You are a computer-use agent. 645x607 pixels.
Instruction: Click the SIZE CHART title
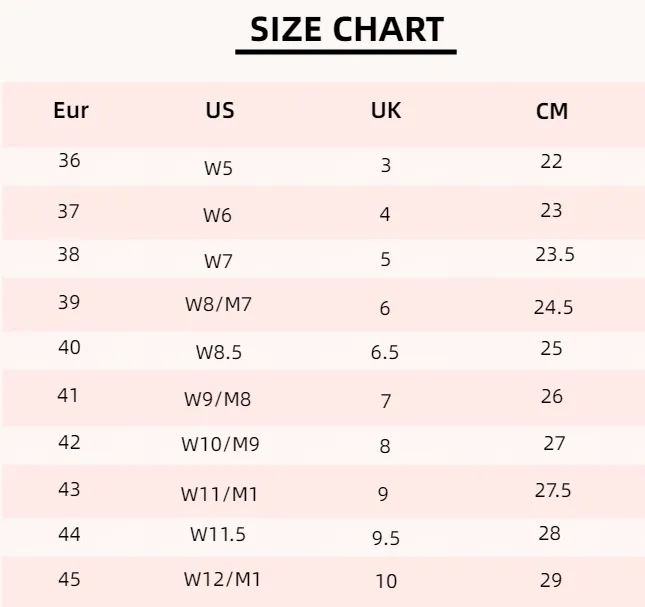[347, 30]
